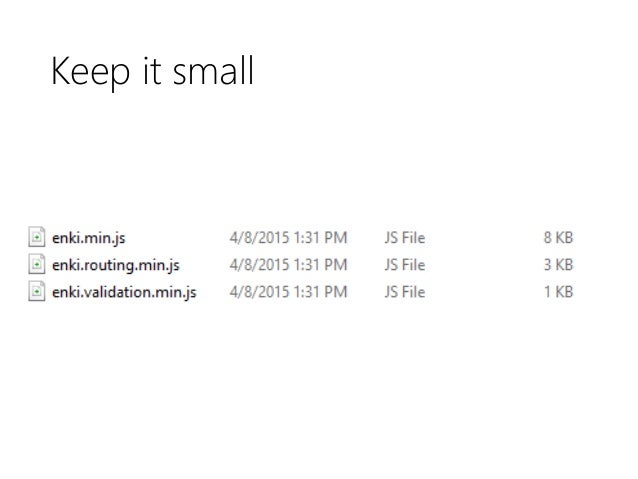The height and width of the screenshot is (479, 638).
Task: Click the word Keep in the title
Action: [x=83, y=71]
